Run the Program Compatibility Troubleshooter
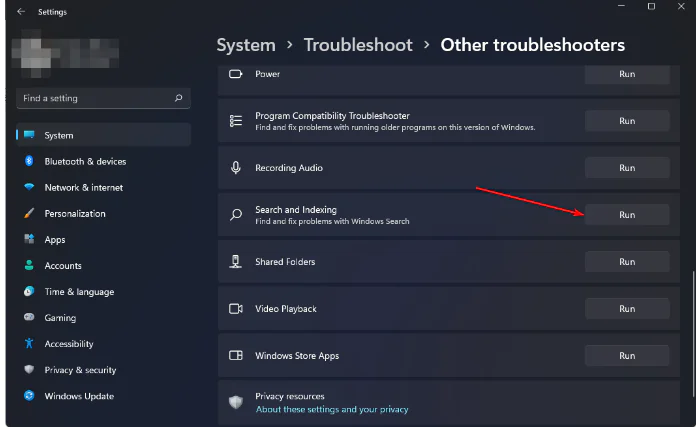Screen dimensions: 696x427 (627, 121)
